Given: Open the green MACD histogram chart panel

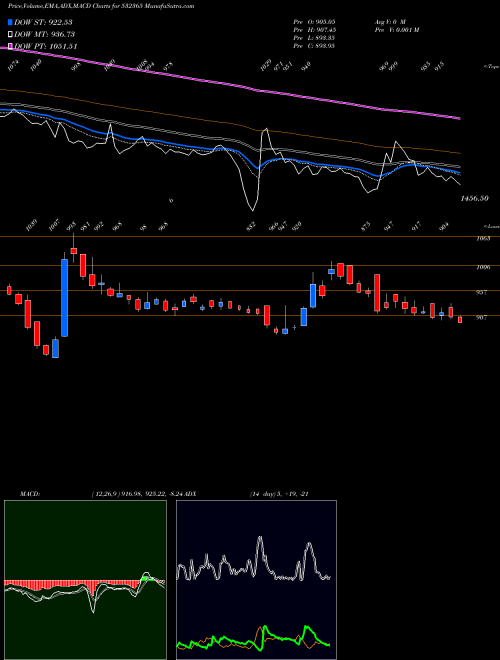Looking at the screenshot, I should (x=85, y=580).
